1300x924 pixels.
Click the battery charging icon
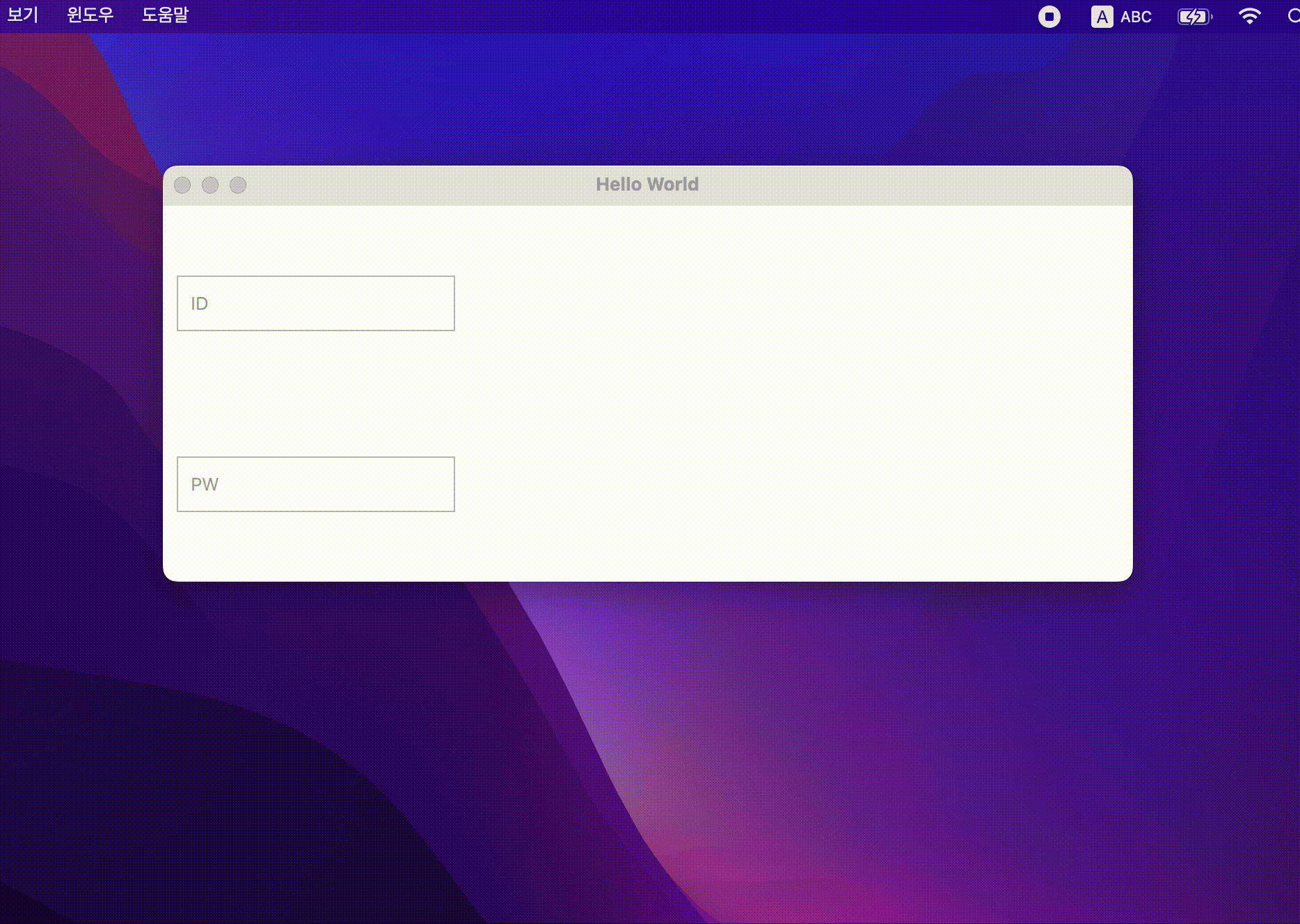[x=1194, y=15]
